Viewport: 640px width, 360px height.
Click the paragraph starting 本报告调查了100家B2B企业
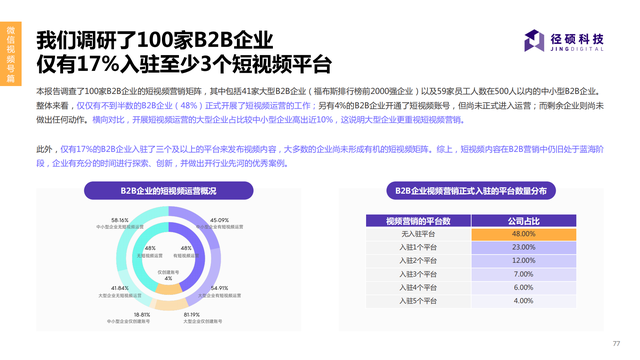tap(320, 106)
